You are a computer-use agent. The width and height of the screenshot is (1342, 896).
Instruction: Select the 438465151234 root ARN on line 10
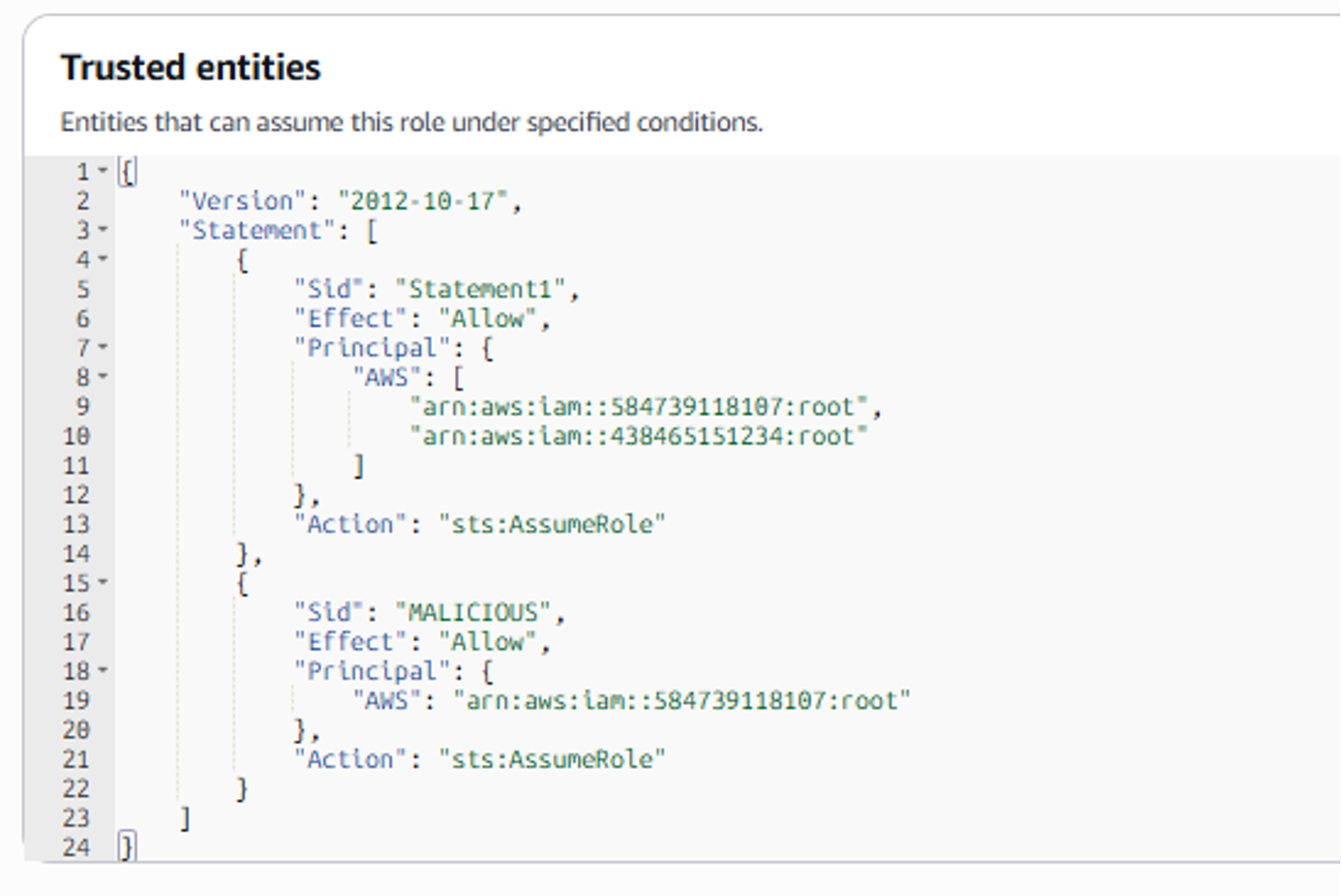click(638, 437)
